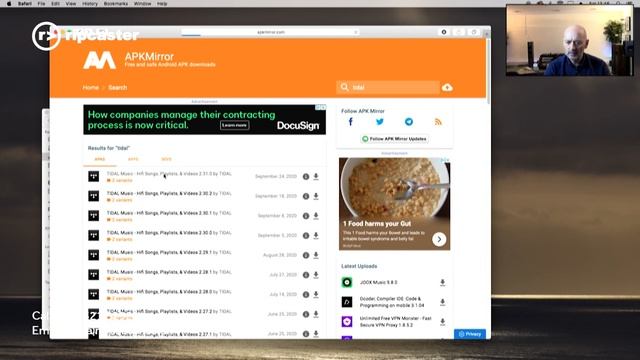The height and width of the screenshot is (360, 640).
Task: Open the RSS feed icon
Action: pos(438,122)
